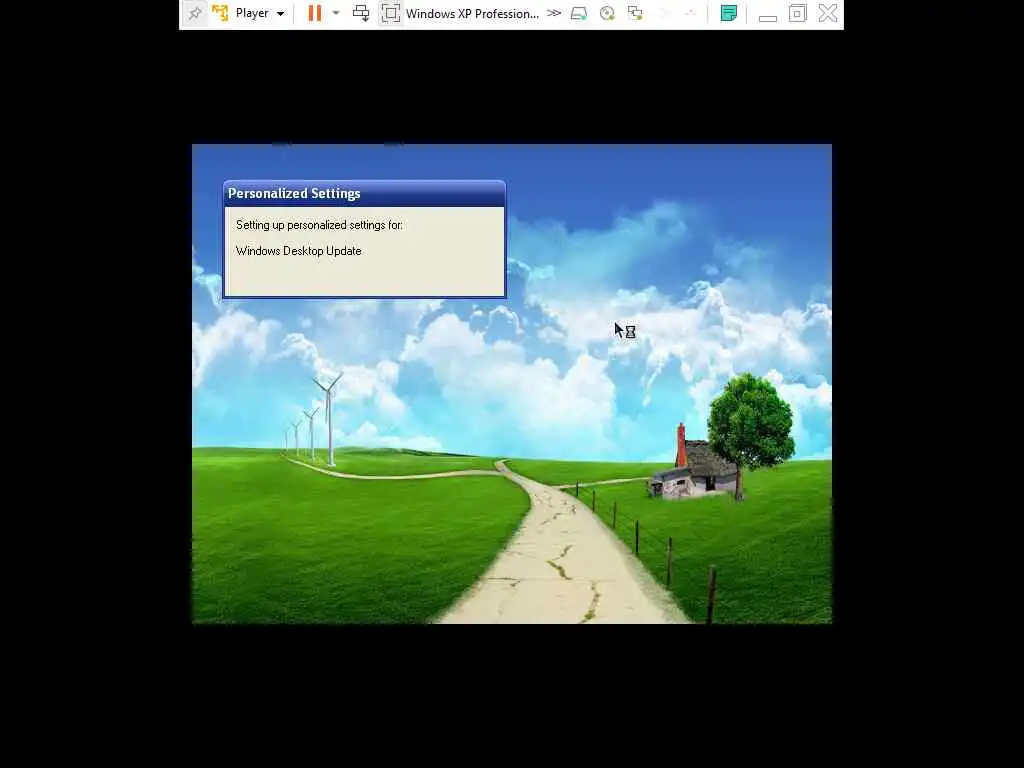Expand the double-chevron toolbar overflow

[554, 13]
